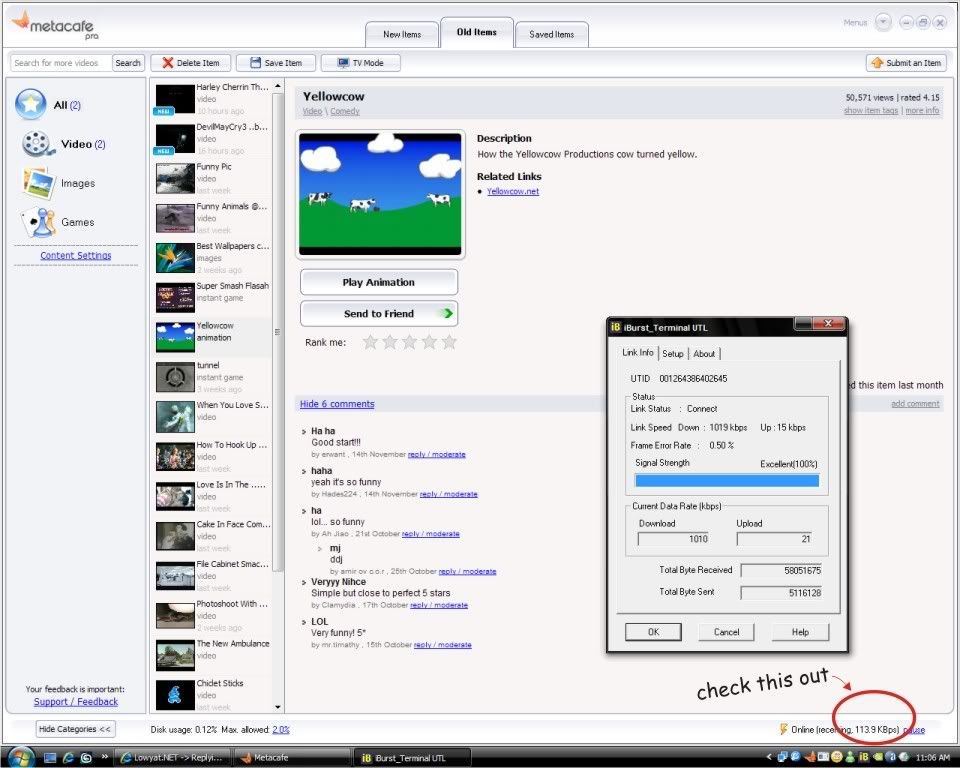This screenshot has width=960, height=768.
Task: Switch to iBurst_Terminal UTL taskbar button
Action: 413,758
